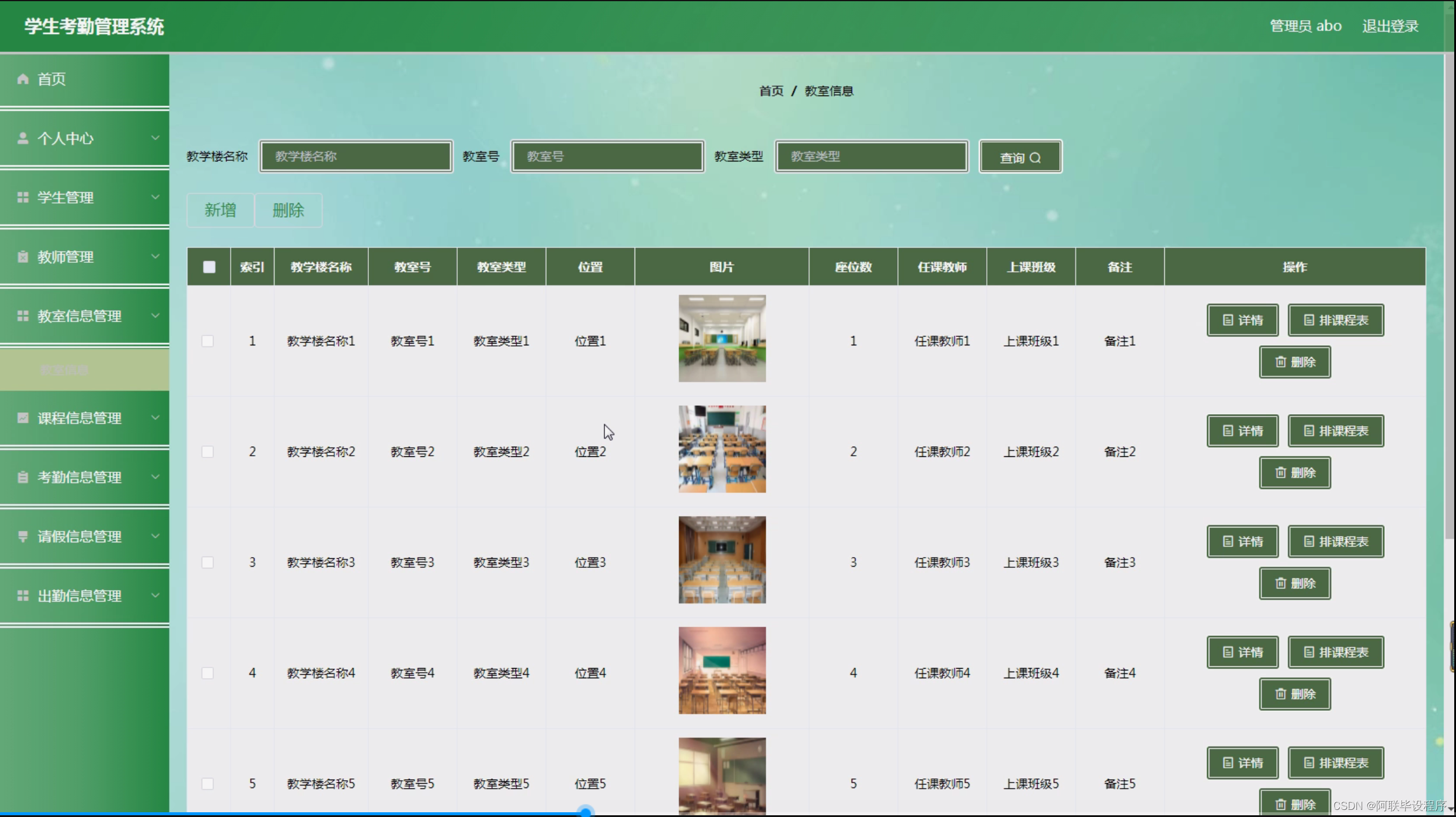The width and height of the screenshot is (1456, 817).
Task: Click the home icon beside 首页
Action: [23, 79]
